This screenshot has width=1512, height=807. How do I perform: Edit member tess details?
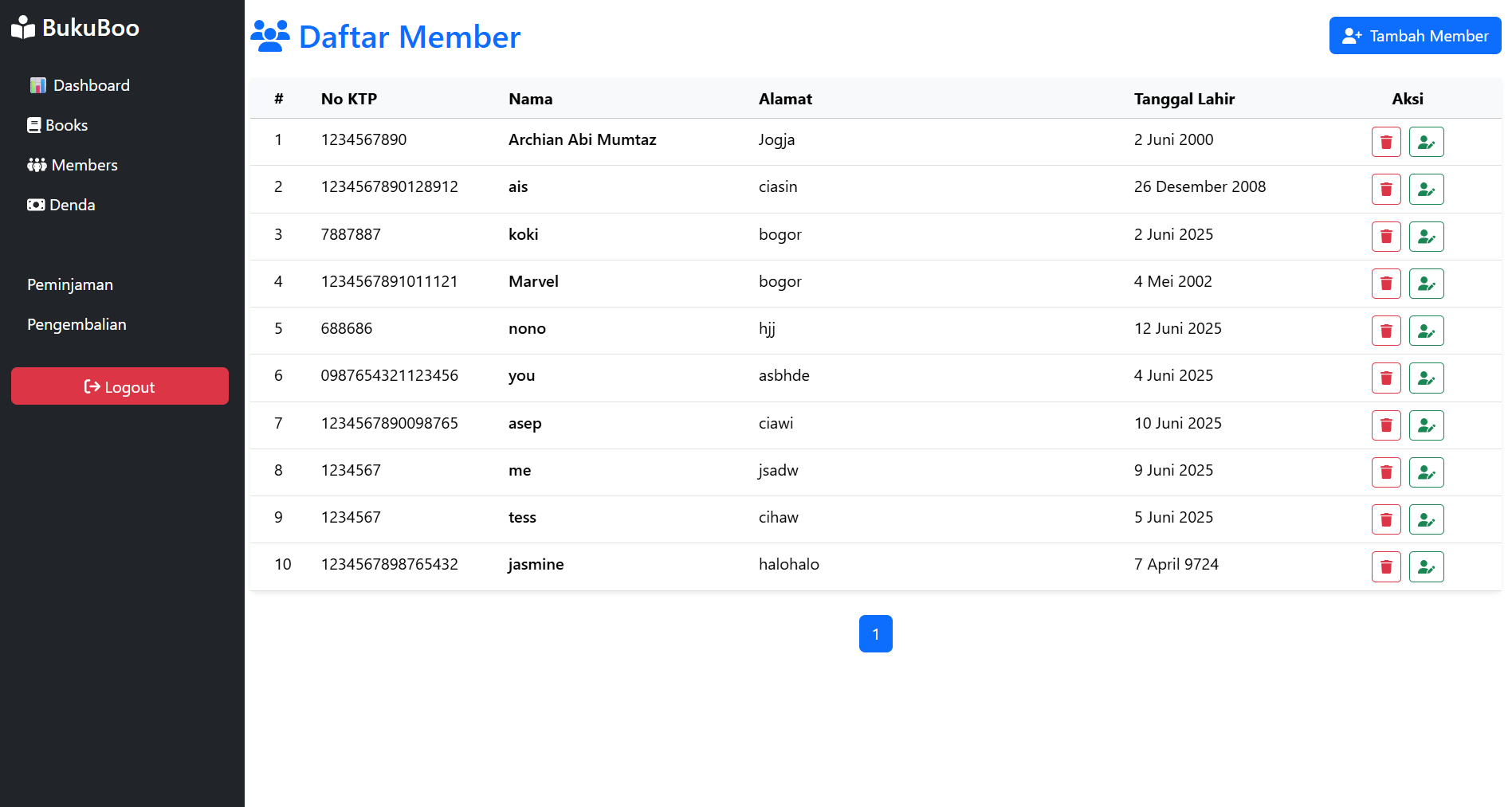pyautogui.click(x=1426, y=519)
